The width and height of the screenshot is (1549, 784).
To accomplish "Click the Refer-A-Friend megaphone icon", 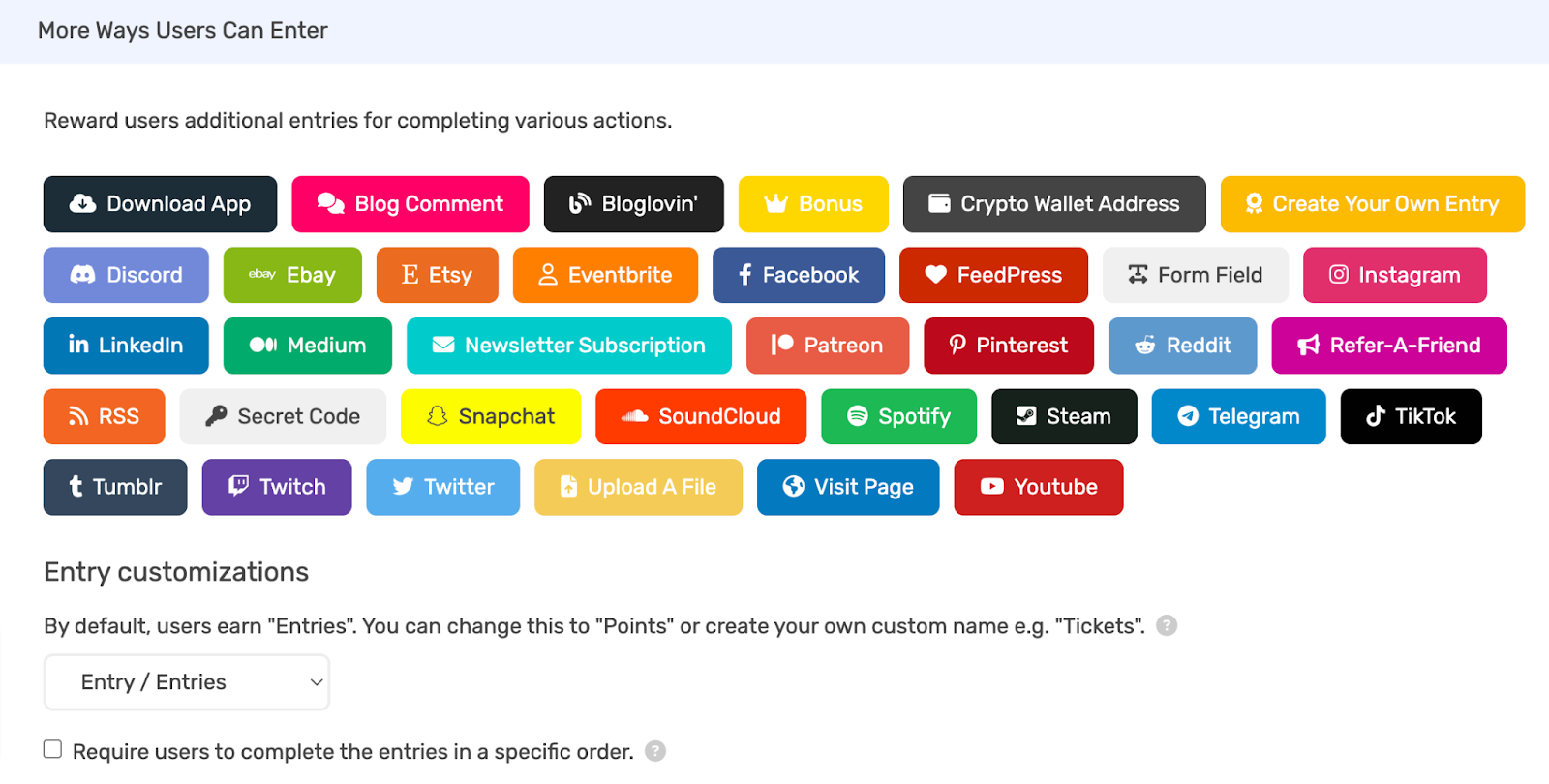I will point(1309,346).
